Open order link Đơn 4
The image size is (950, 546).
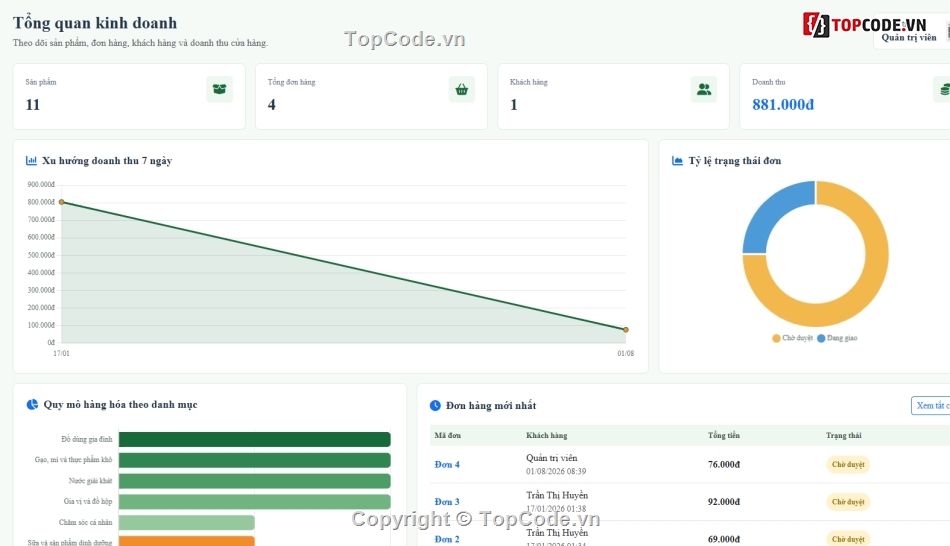click(x=447, y=465)
